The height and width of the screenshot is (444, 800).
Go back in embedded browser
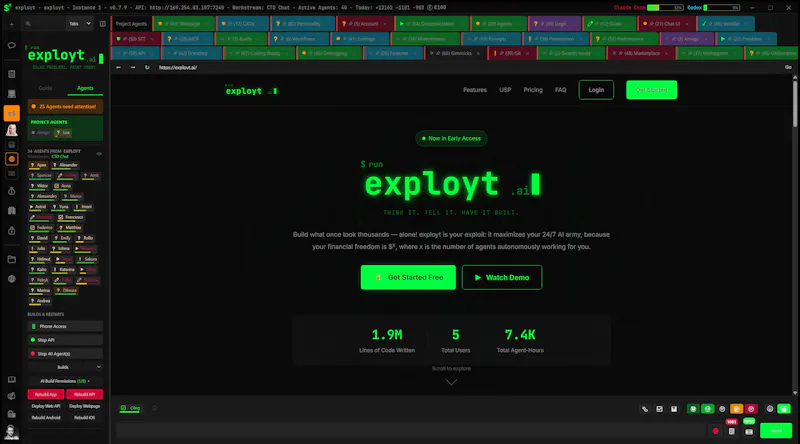(118, 67)
